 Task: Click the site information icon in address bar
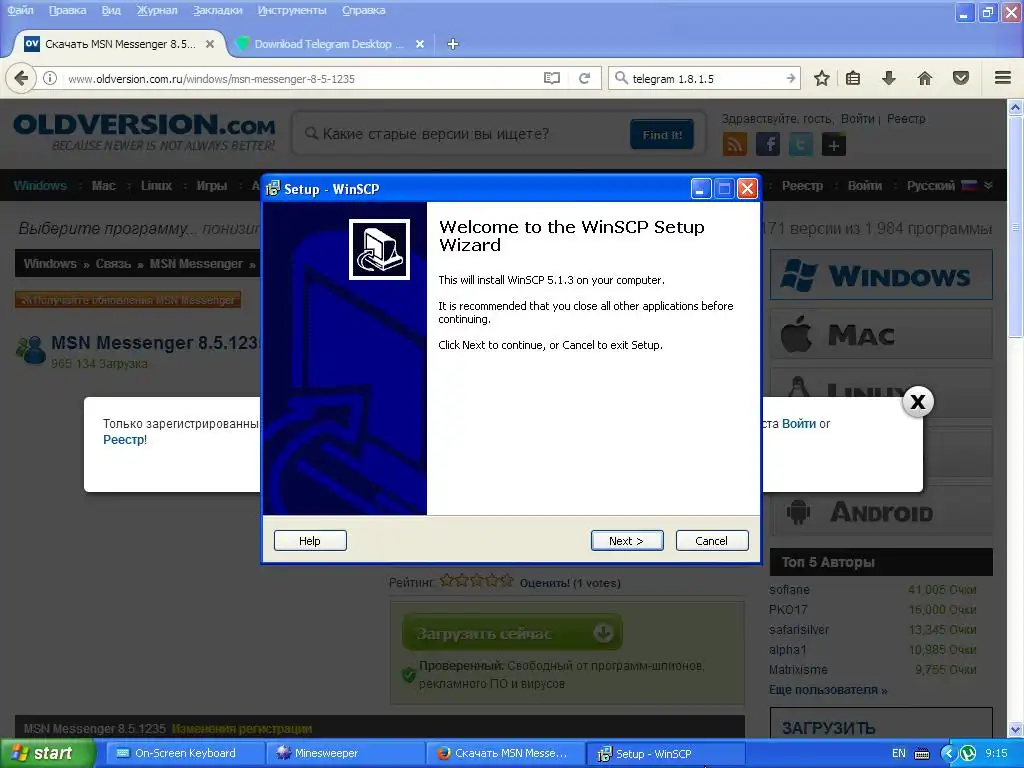coord(50,78)
